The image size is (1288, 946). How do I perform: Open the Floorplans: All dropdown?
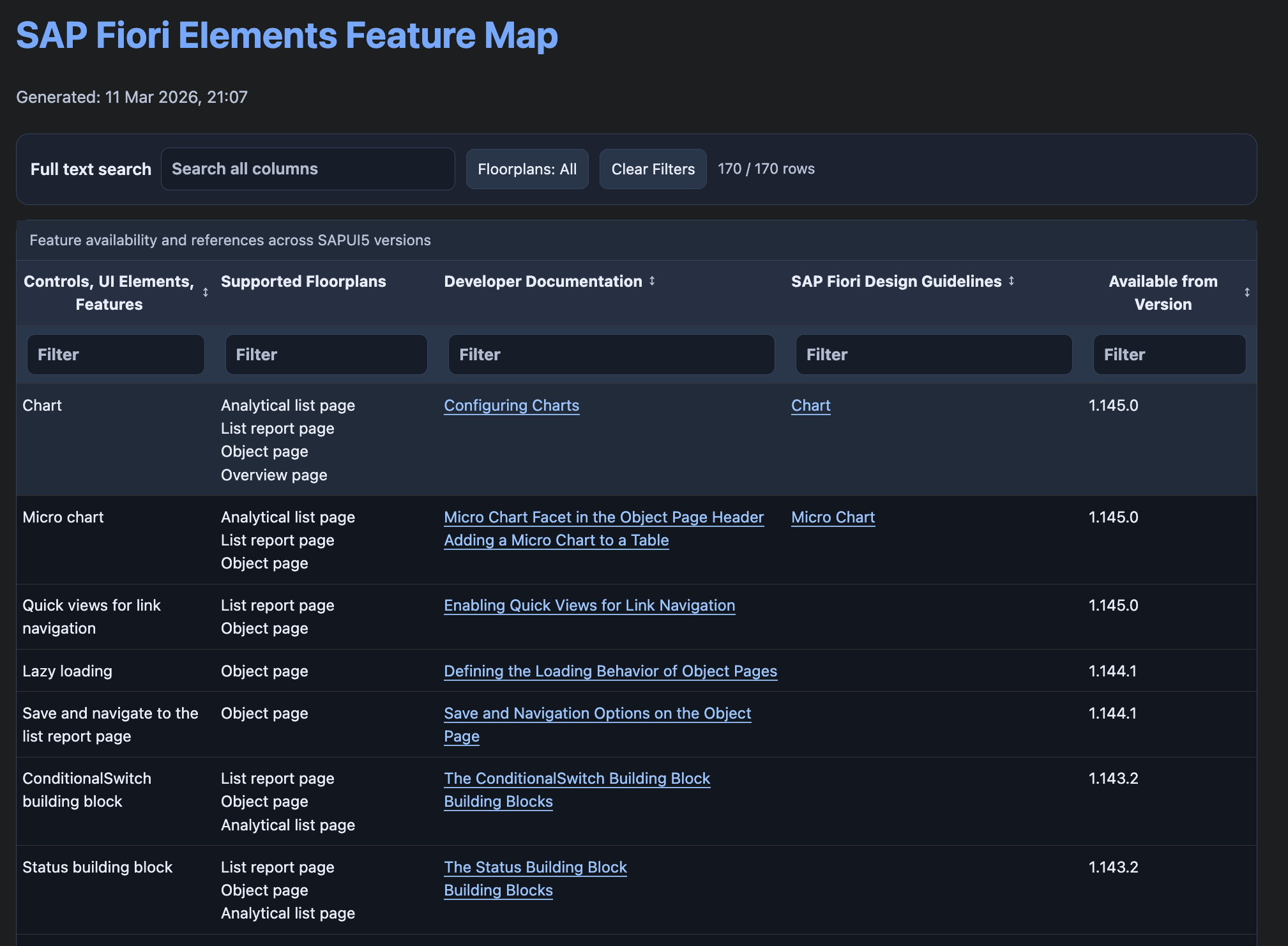click(527, 169)
